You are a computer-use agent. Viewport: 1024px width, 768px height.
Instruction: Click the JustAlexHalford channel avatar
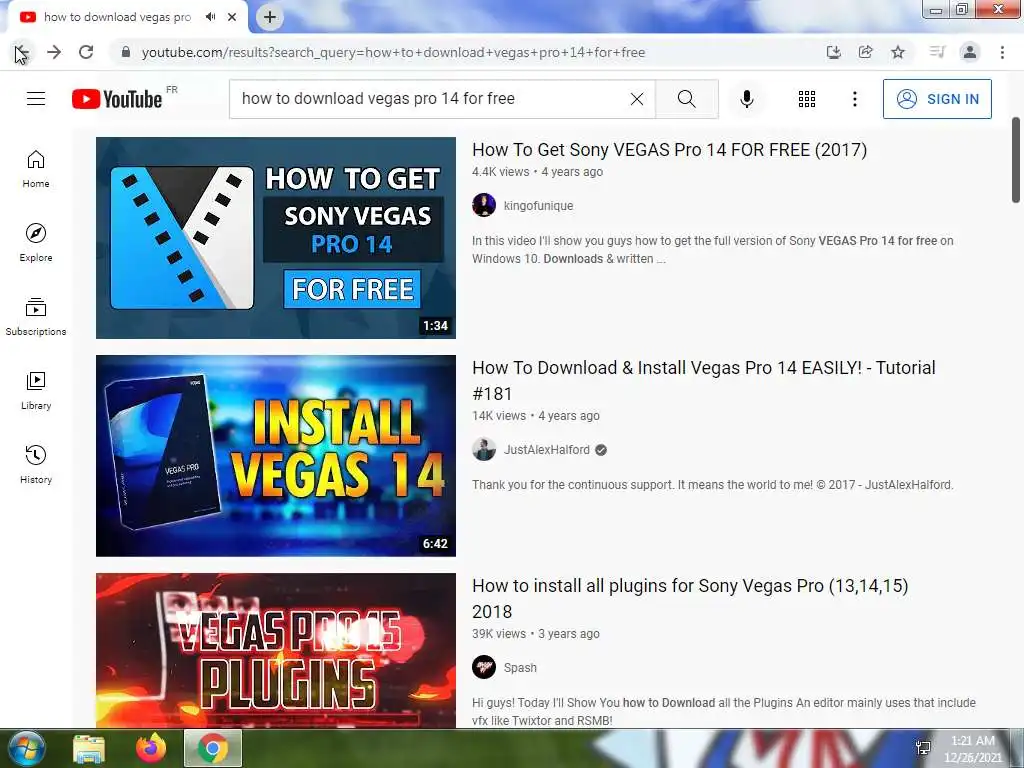pos(484,449)
